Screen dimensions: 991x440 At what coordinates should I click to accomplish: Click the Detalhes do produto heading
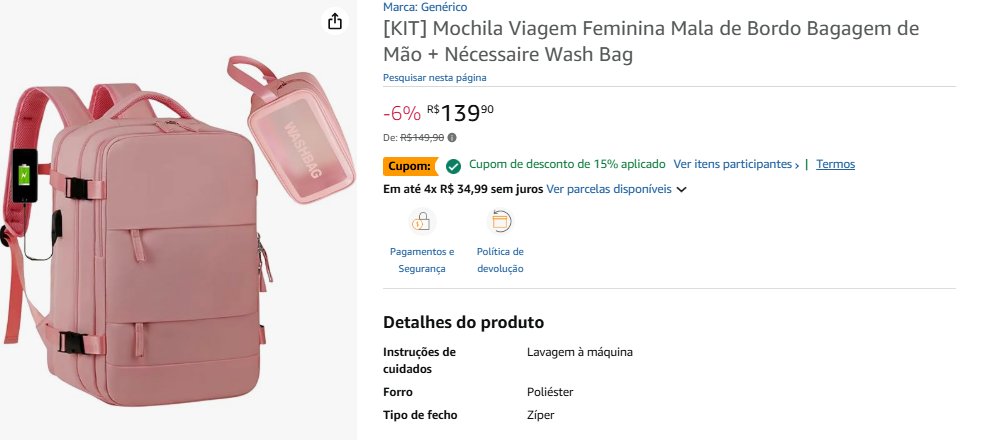point(463,322)
